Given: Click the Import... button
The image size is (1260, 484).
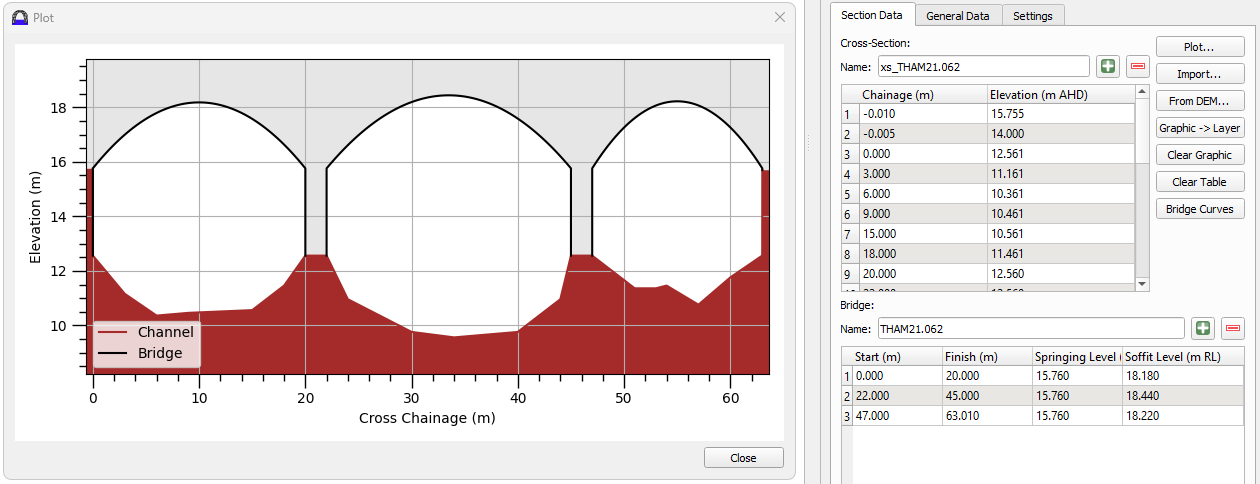Looking at the screenshot, I should coord(1199,74).
